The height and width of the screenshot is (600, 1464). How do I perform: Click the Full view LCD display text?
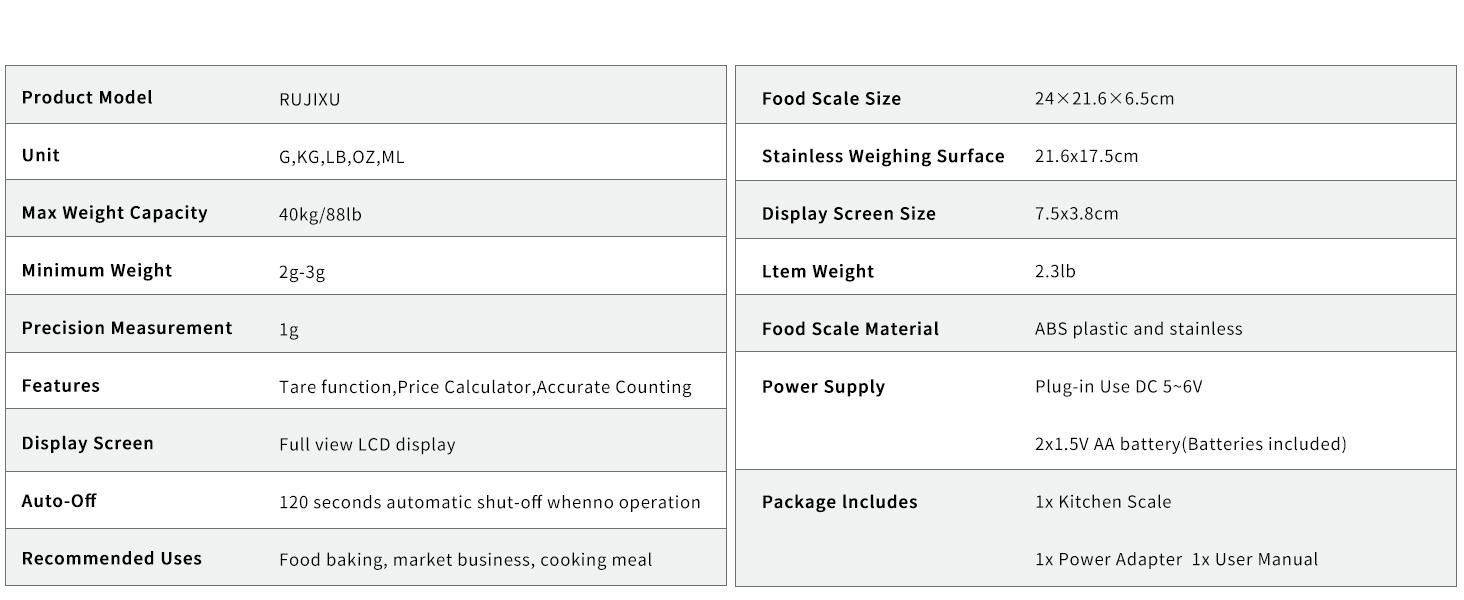tap(367, 444)
